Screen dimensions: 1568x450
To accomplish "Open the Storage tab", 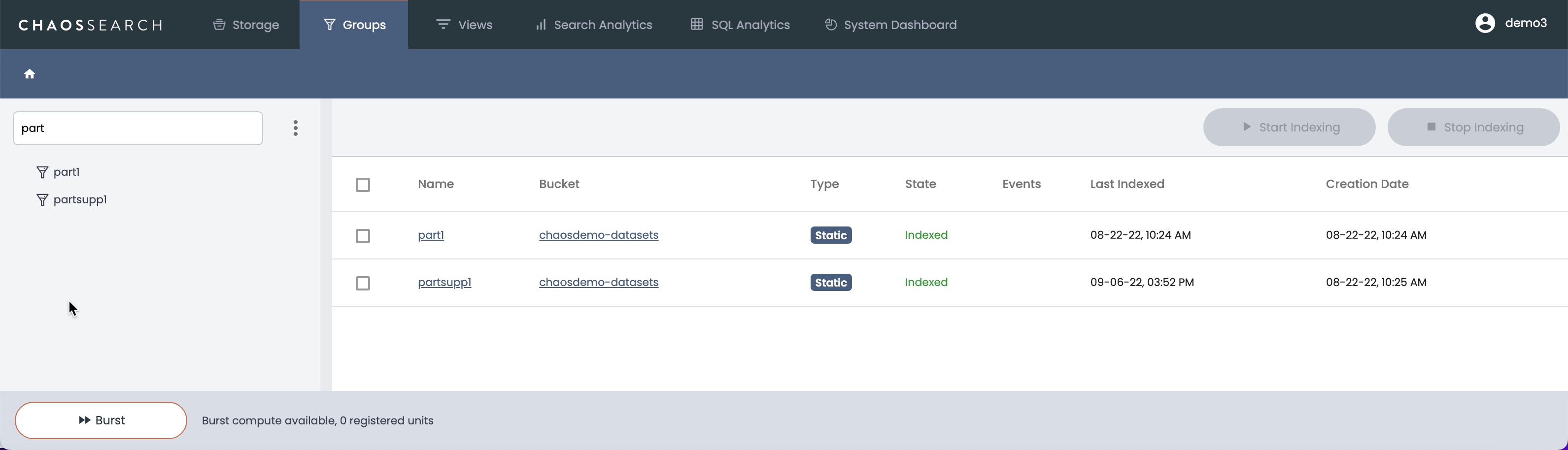I will point(246,25).
